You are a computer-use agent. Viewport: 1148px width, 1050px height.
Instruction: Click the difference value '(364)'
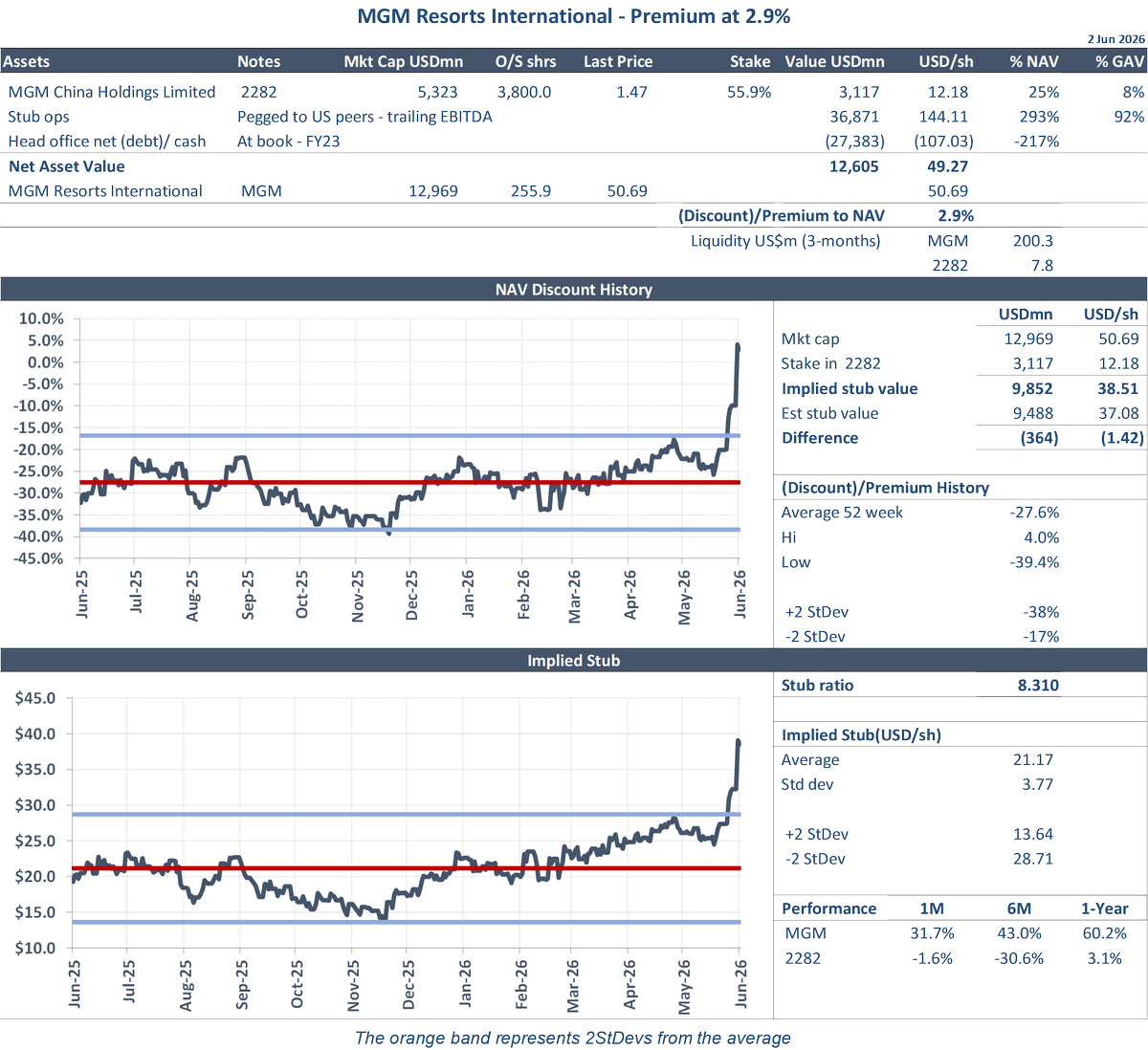(x=1039, y=438)
